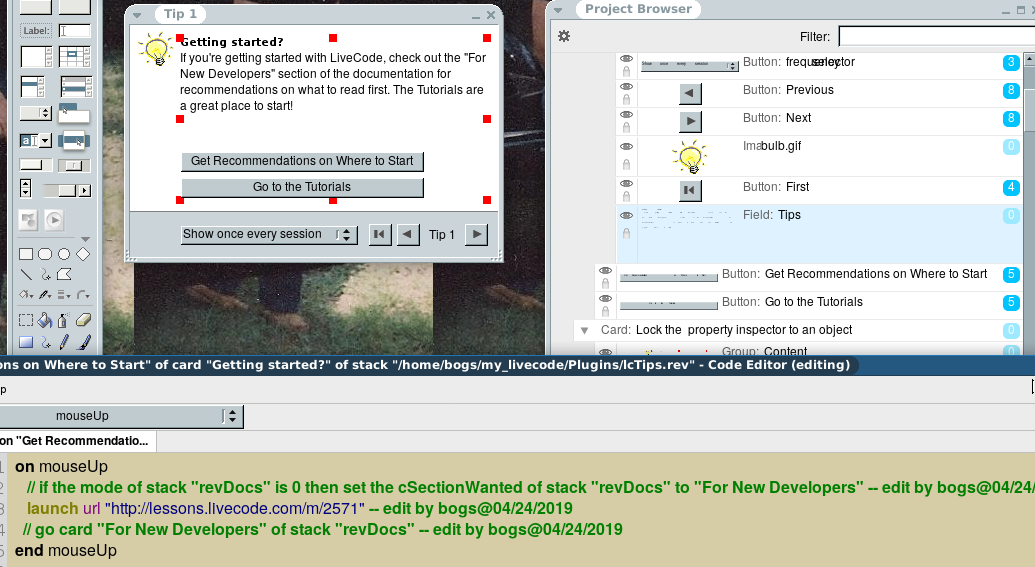Open the graphic line pen color dropdown
Image resolution: width=1035 pixels, height=567 pixels.
point(45,294)
